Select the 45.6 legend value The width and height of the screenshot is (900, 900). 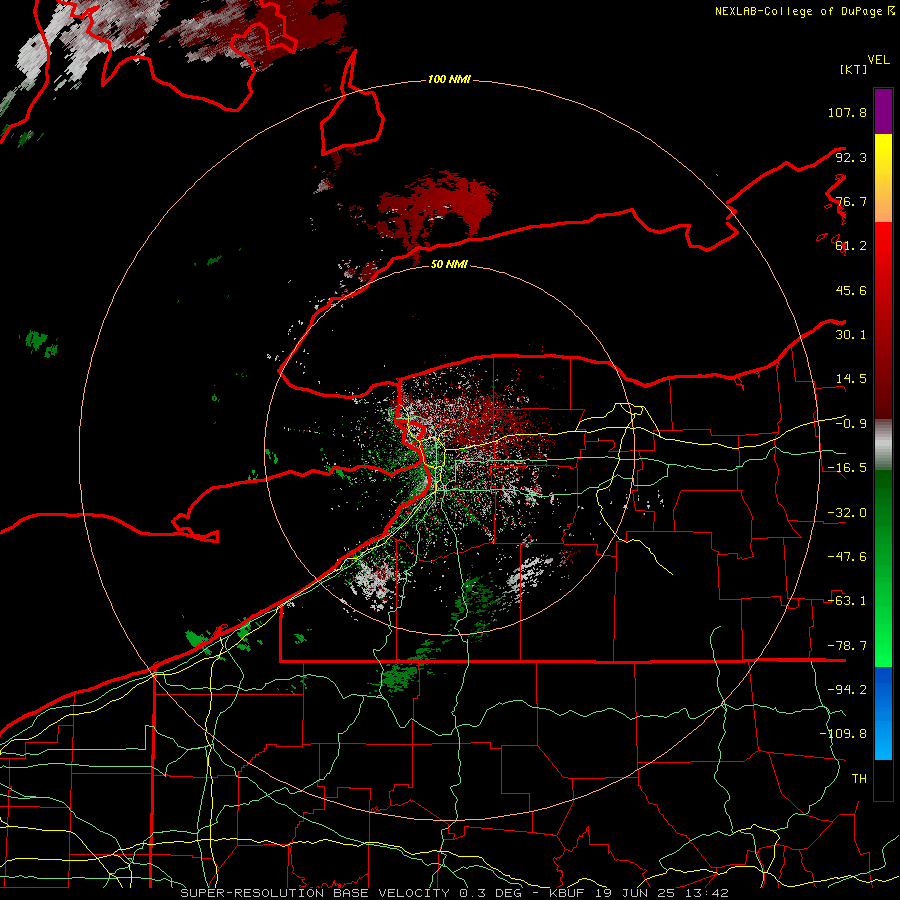[x=851, y=290]
